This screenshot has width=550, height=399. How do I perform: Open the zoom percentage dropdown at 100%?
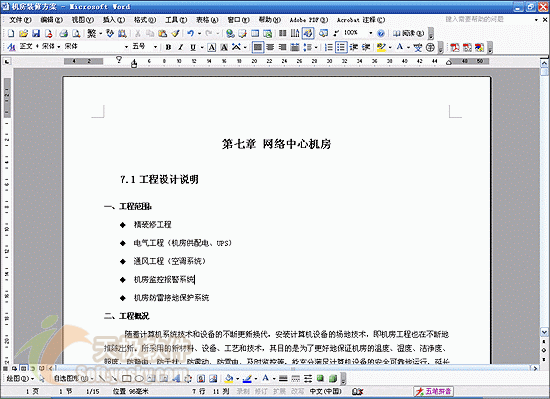click(x=370, y=33)
